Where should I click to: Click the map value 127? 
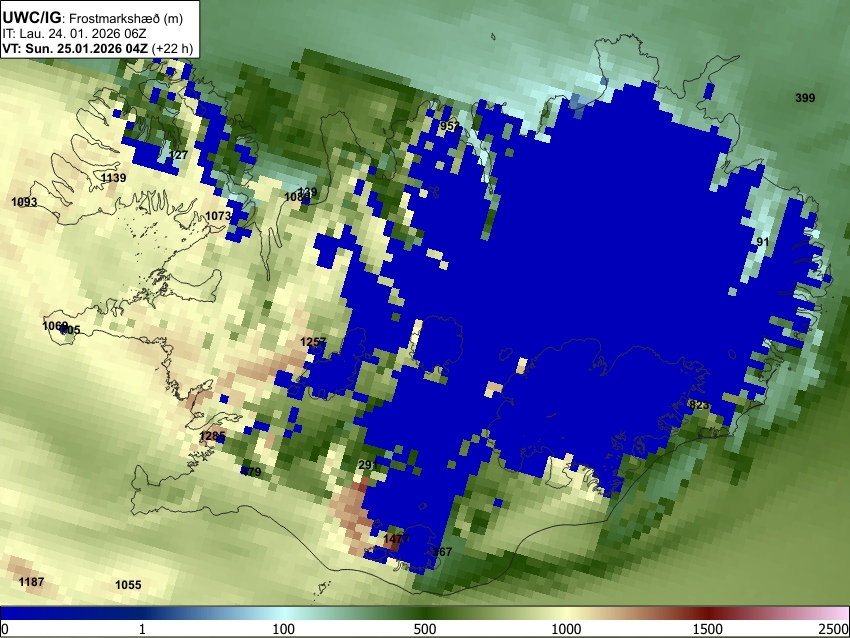coord(178,155)
